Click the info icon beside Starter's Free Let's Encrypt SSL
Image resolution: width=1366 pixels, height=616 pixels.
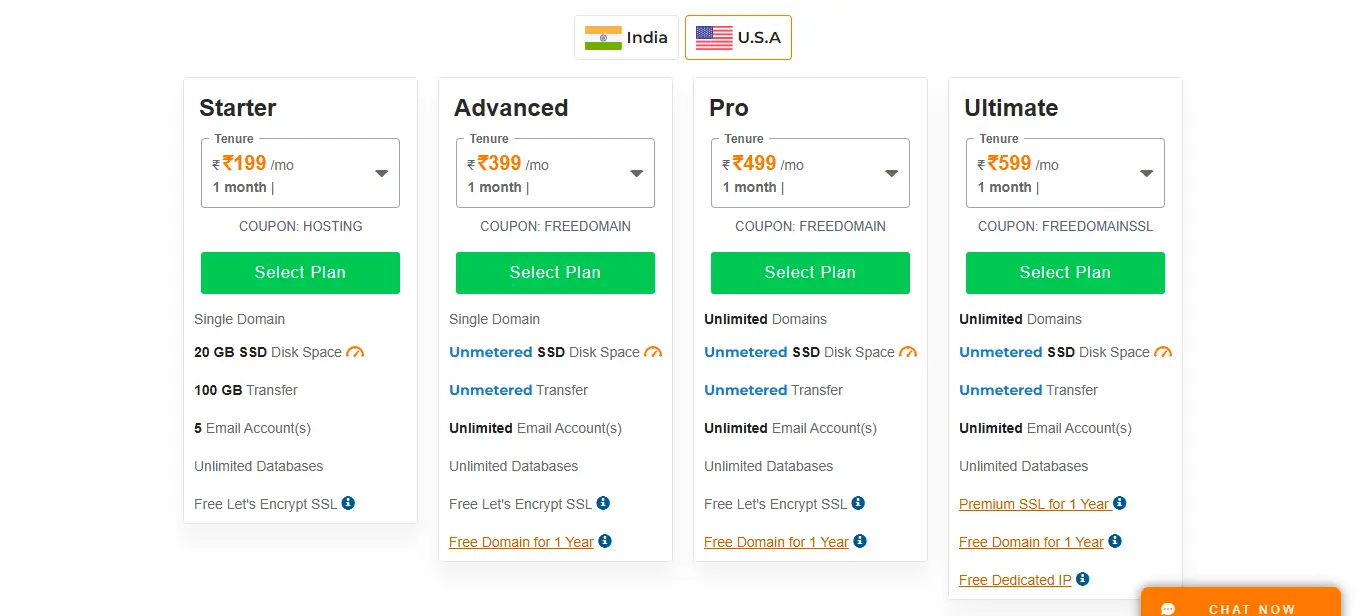click(x=346, y=503)
